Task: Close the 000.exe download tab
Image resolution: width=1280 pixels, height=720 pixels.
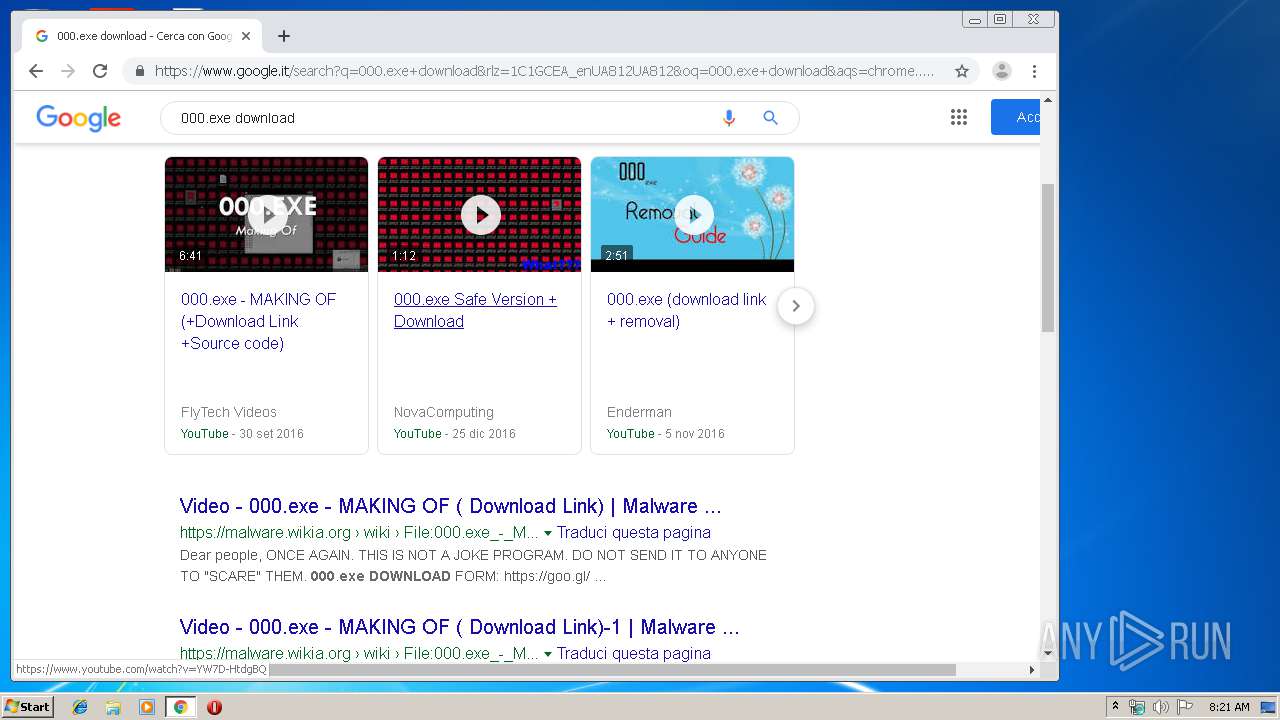Action: [x=246, y=36]
